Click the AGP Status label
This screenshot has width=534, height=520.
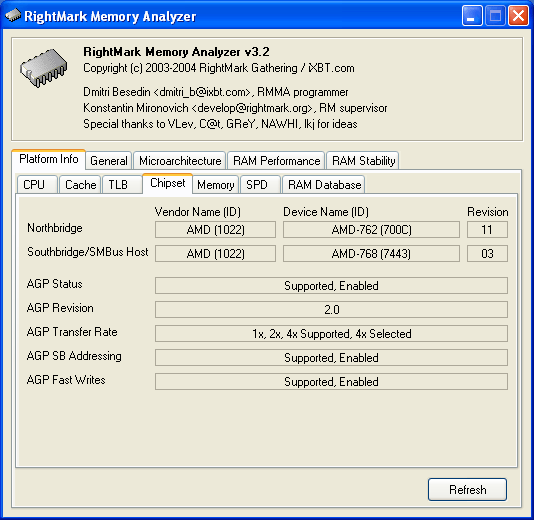tap(54, 284)
